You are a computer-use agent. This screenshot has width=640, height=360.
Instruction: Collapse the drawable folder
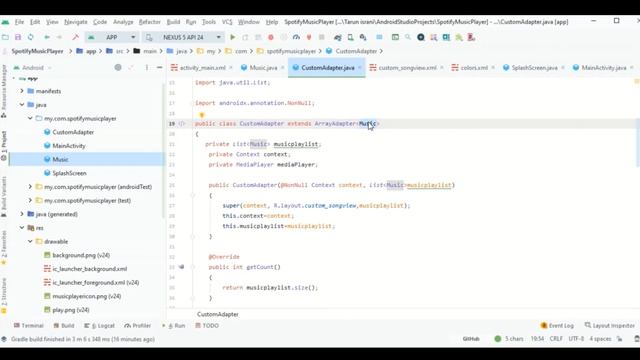30,241
